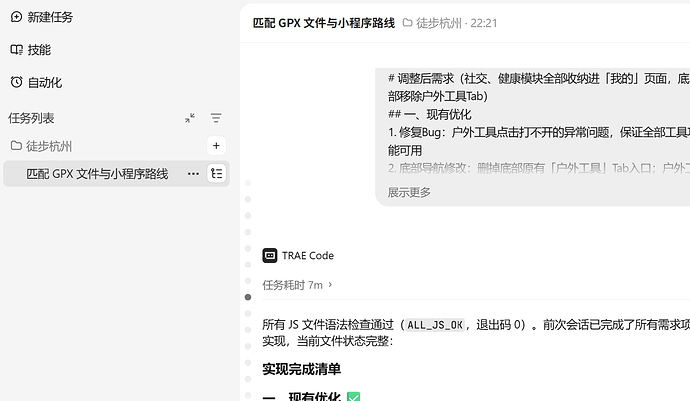Click the 自动化 clock icon
Screen dimensions: 690x401
[16, 82]
